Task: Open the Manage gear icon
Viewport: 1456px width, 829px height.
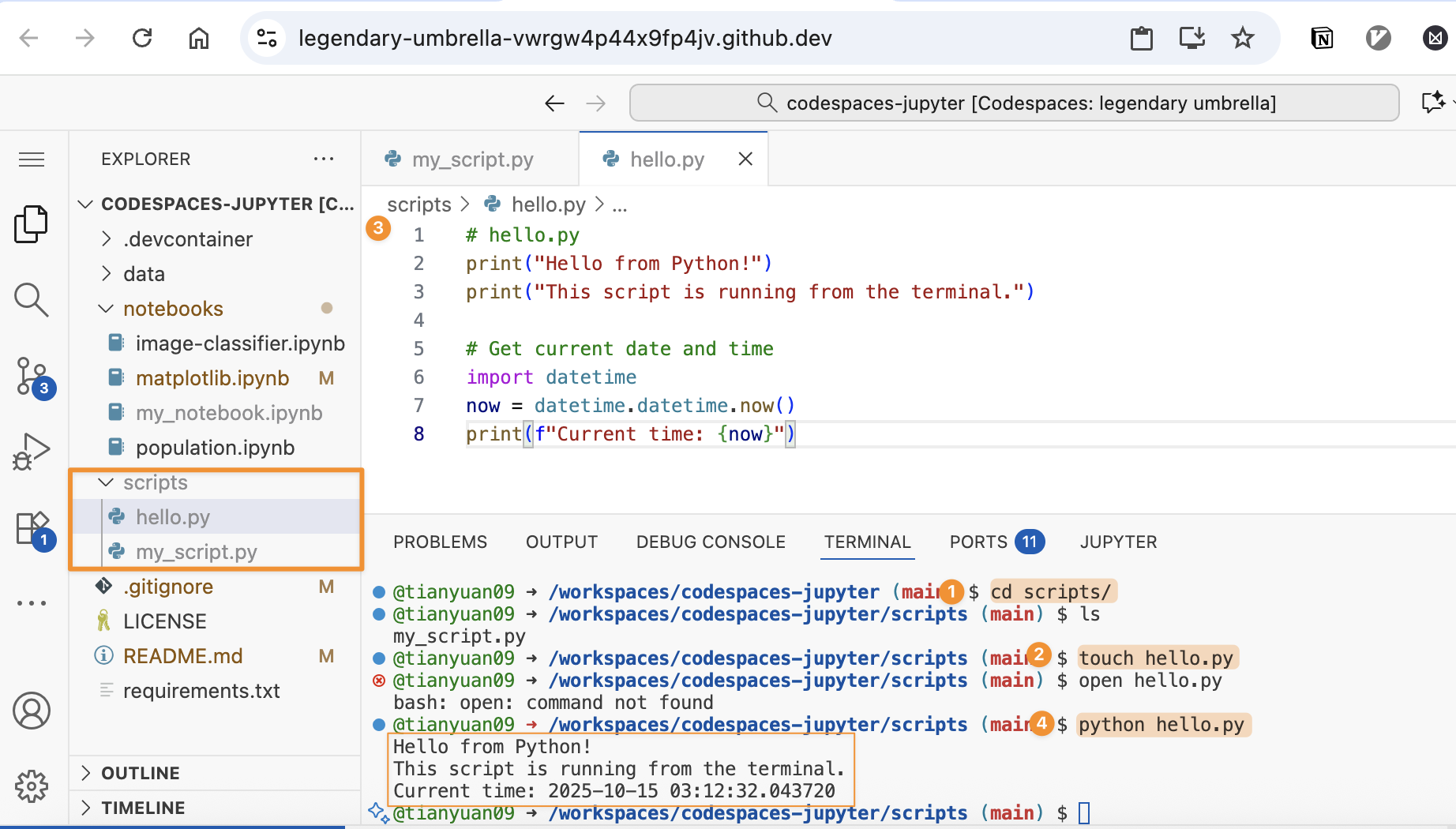Action: point(32,786)
